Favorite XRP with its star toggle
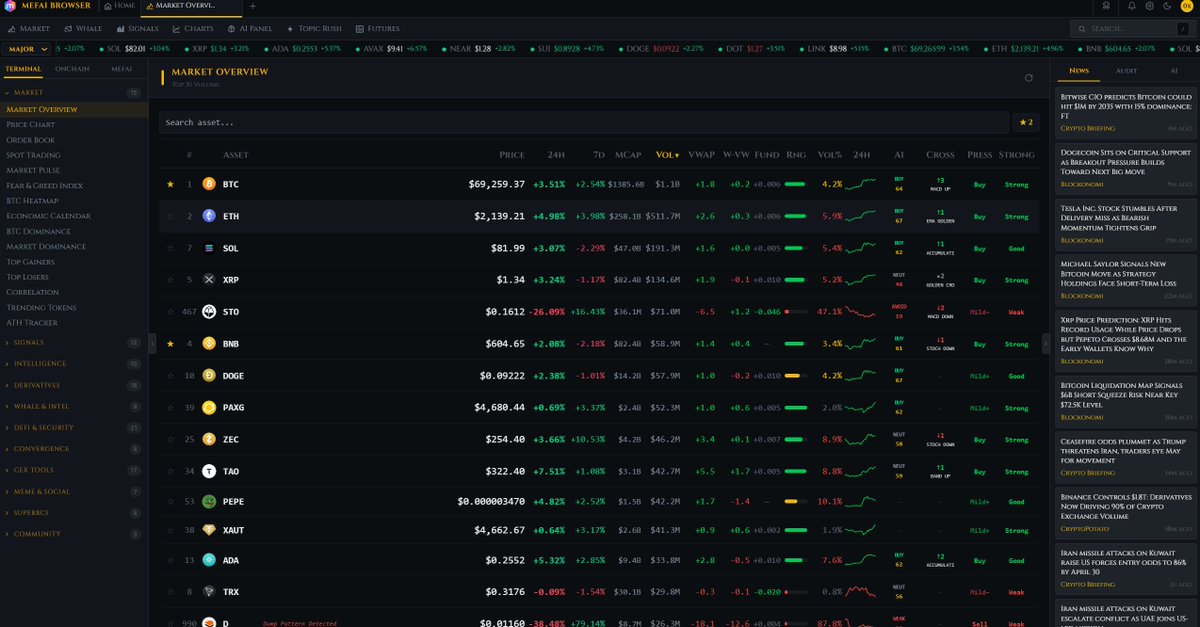This screenshot has width=1200, height=627. coord(170,280)
